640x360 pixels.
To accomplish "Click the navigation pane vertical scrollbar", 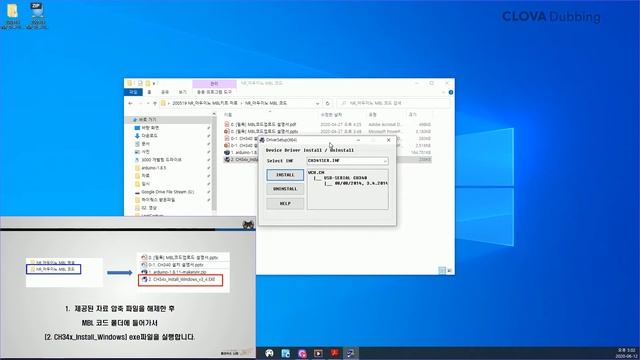I will point(214,163).
